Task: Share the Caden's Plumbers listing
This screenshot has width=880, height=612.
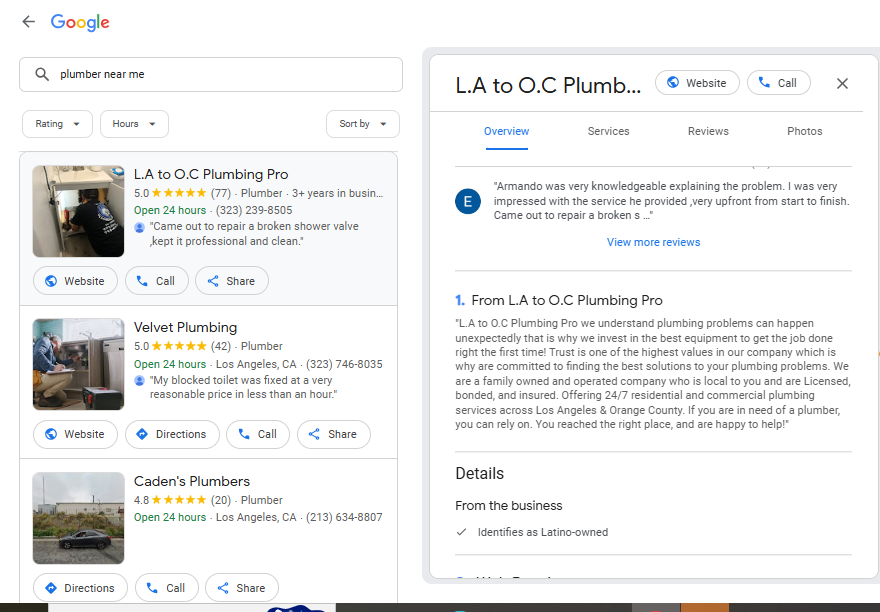Action: click(242, 588)
